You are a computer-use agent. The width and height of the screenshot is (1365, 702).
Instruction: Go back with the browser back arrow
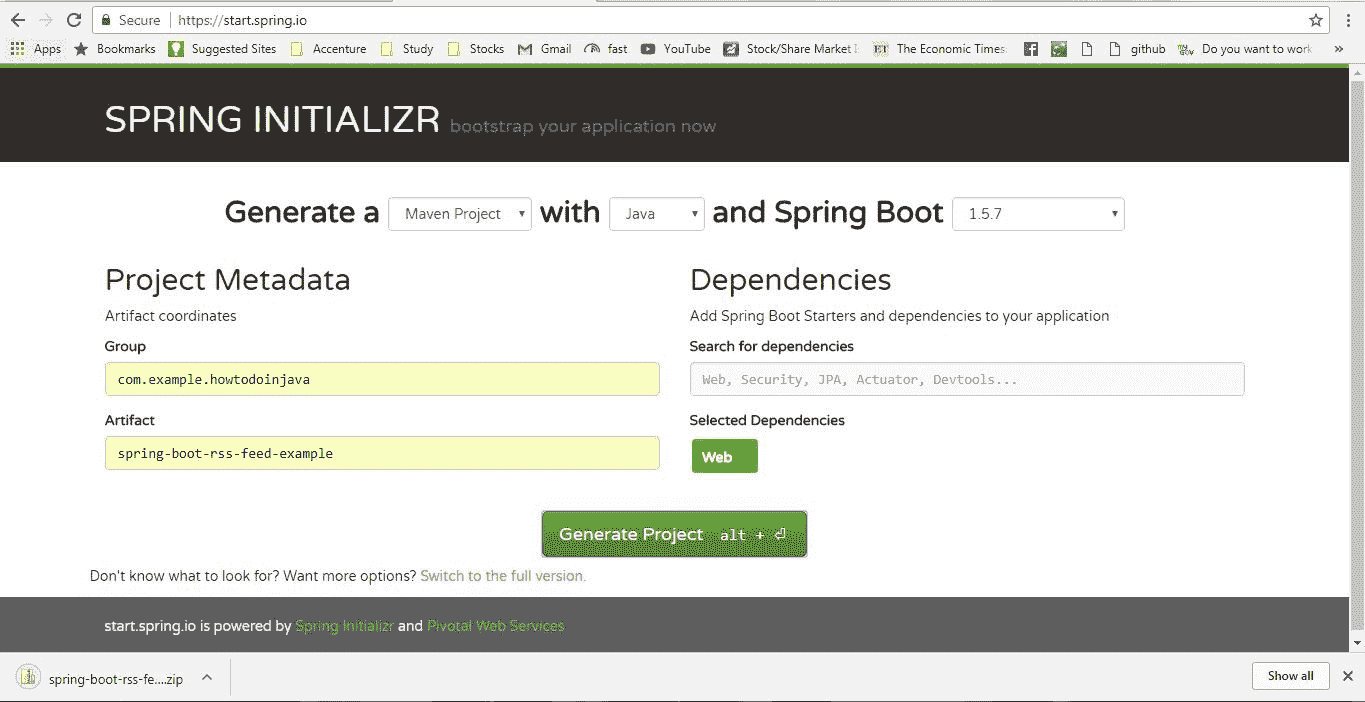click(x=17, y=20)
